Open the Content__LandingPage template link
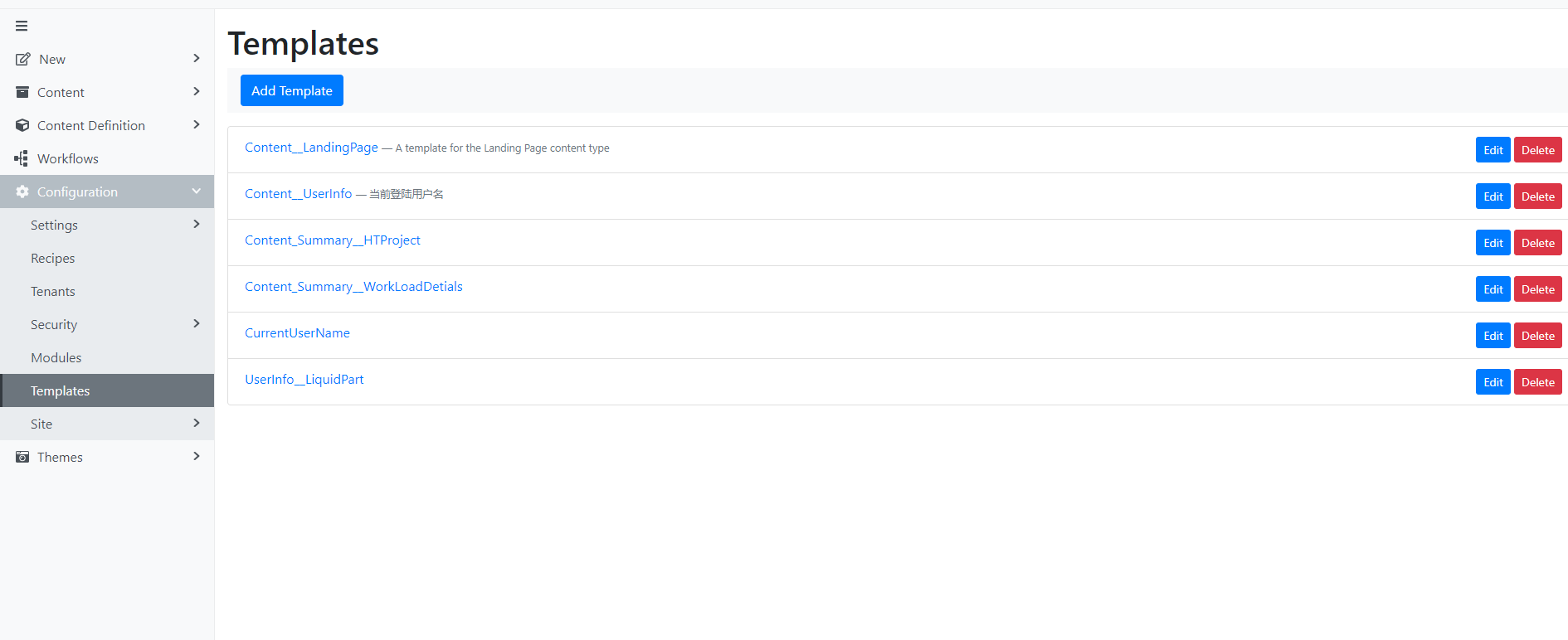 [x=311, y=148]
